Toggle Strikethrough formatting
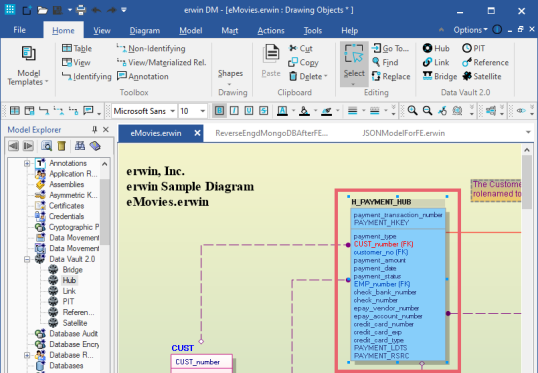Screen dimensions: 538x373 (x=264, y=110)
